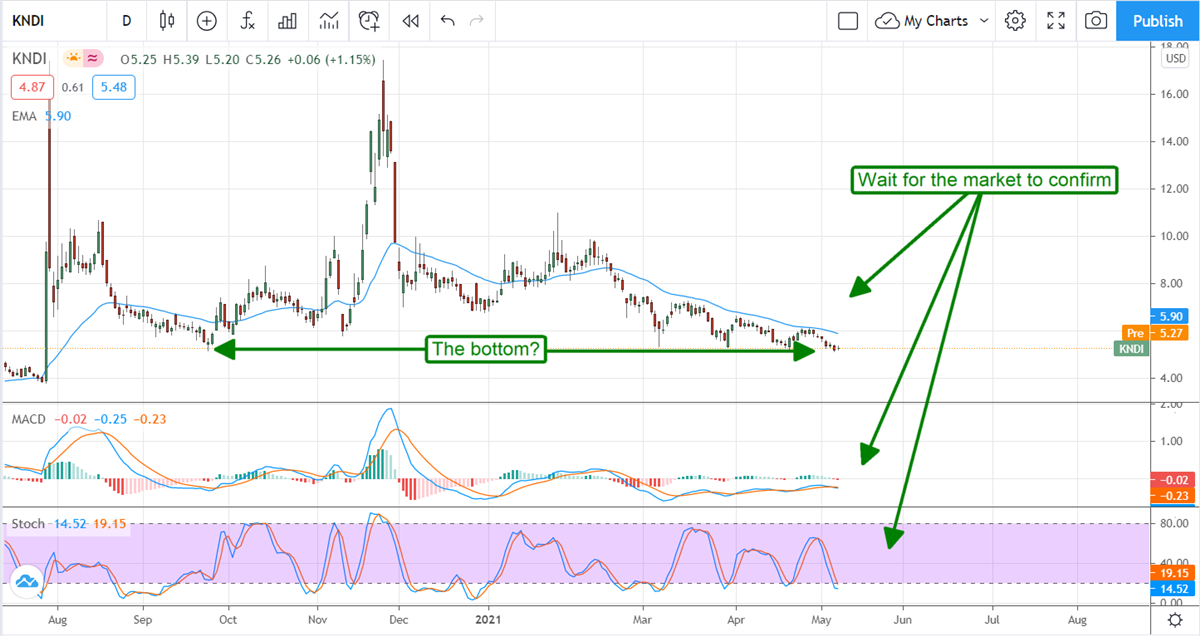
Task: Open chart settings gear in top toolbar
Action: point(1016,21)
